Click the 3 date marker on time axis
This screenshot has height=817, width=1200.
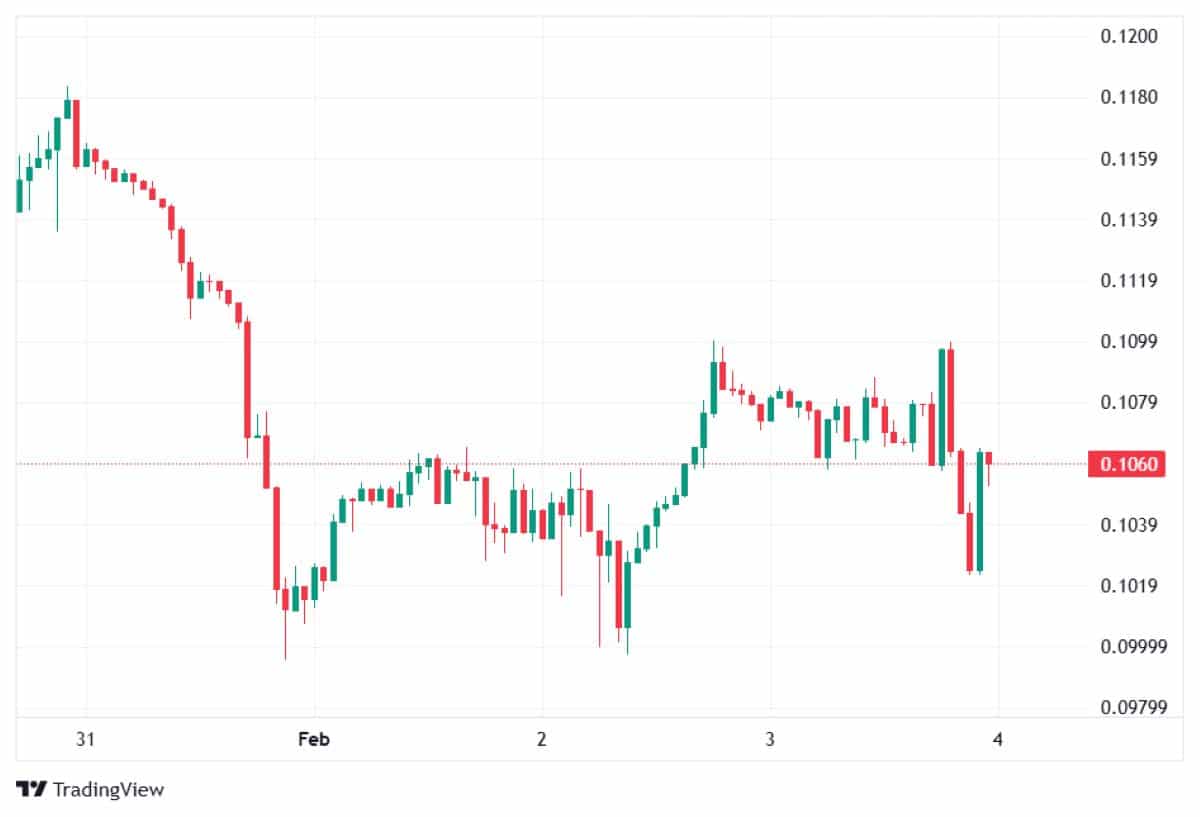(x=769, y=740)
